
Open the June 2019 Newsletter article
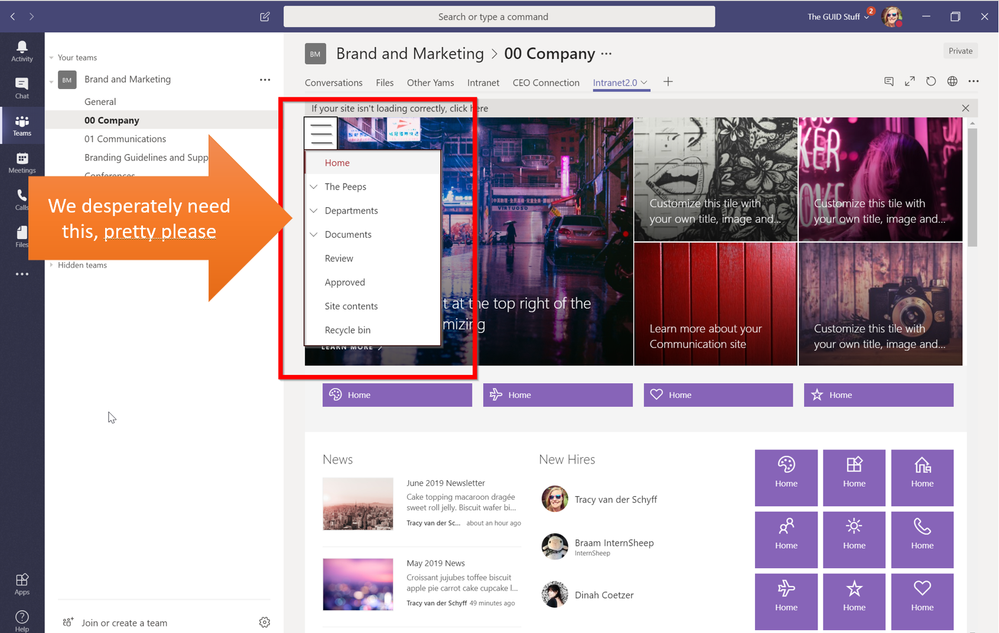coord(445,483)
